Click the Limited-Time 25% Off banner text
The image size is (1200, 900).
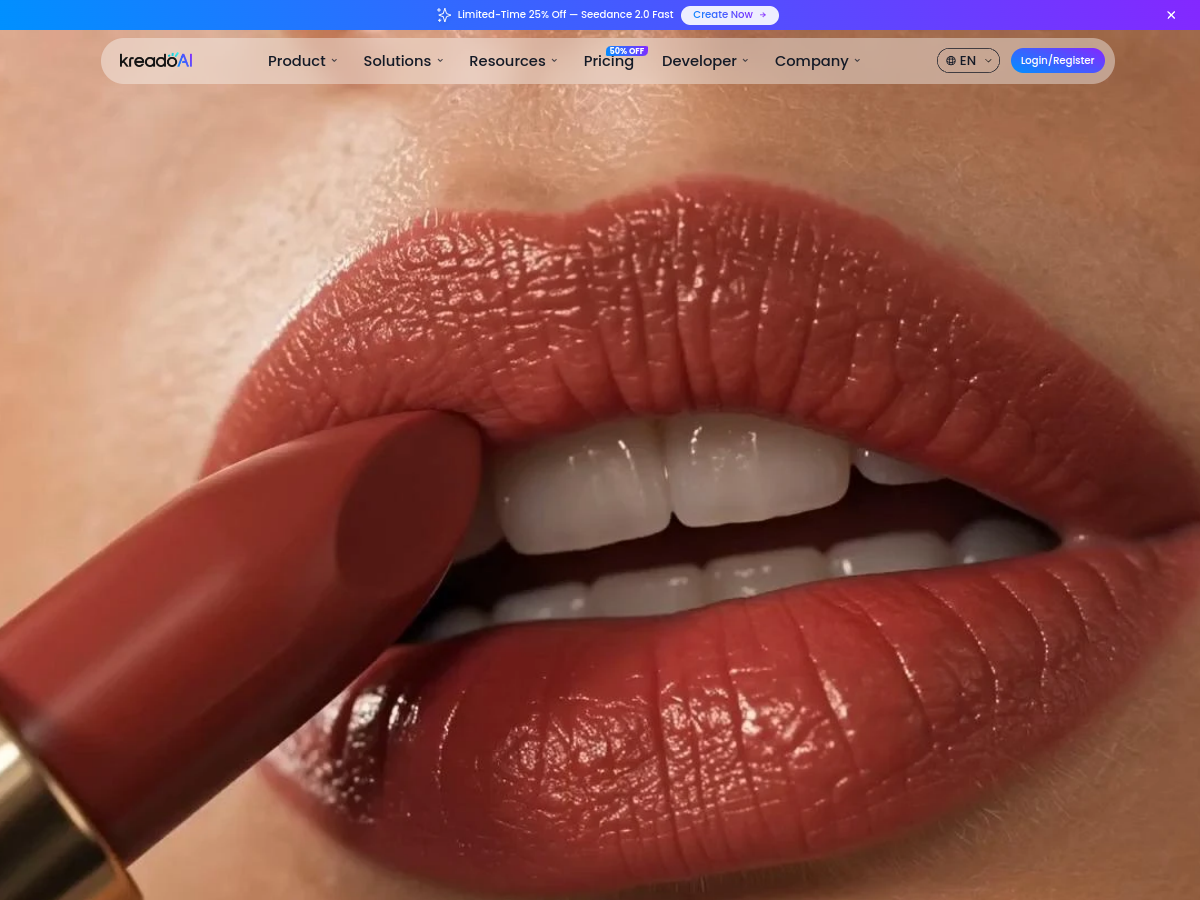pos(566,15)
